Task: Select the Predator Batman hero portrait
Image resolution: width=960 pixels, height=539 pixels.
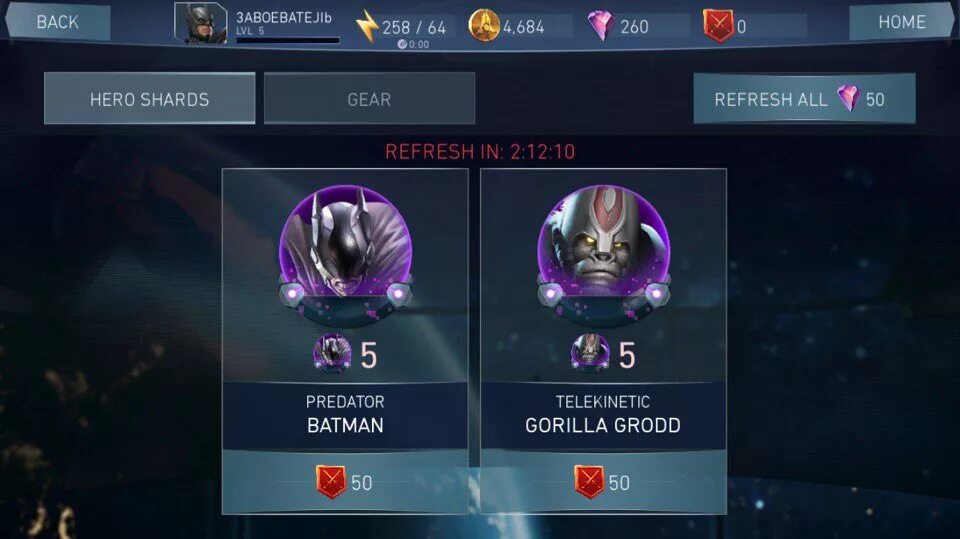Action: point(345,254)
